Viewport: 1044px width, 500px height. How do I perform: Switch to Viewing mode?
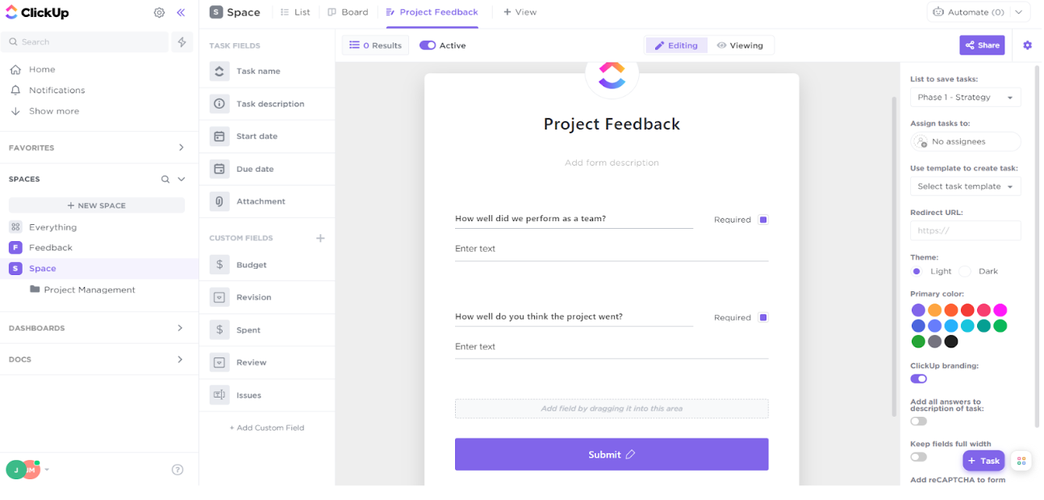pos(740,45)
